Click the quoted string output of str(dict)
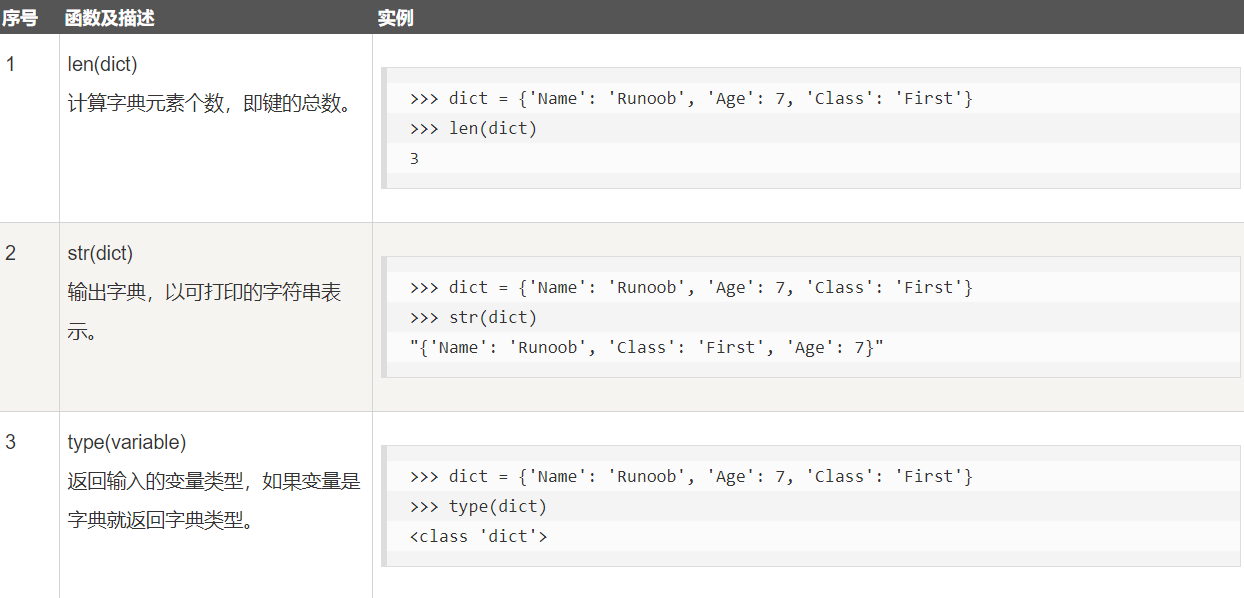Image resolution: width=1244 pixels, height=598 pixels. point(647,347)
